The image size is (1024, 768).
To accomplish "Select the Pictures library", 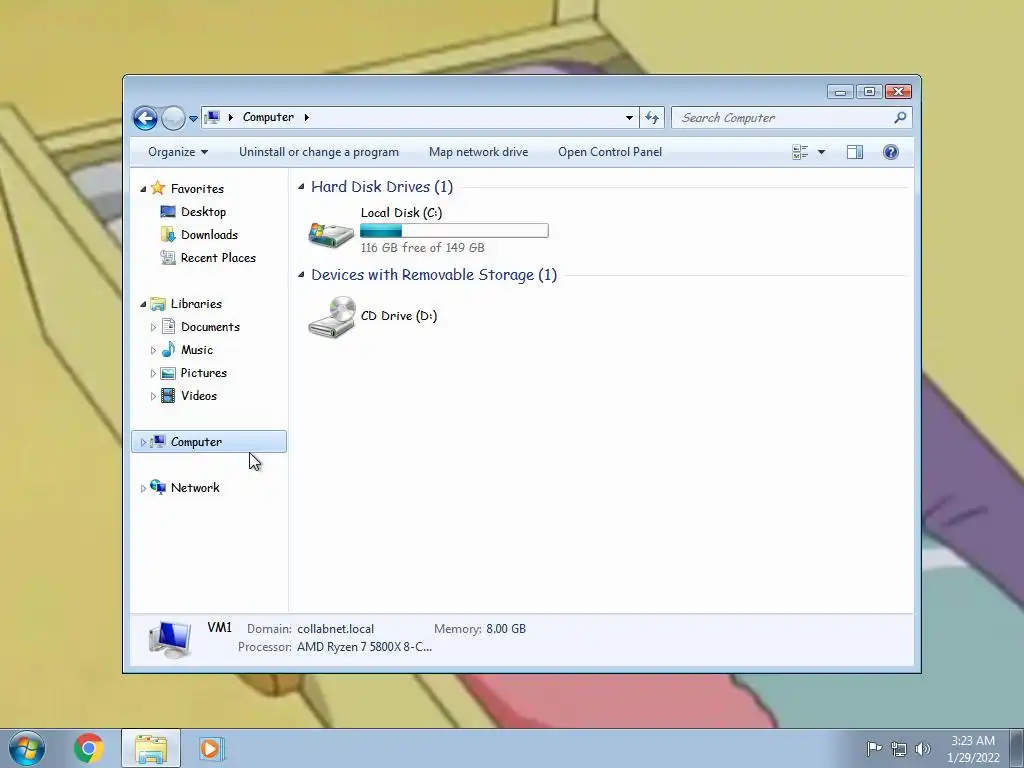I will point(204,373).
